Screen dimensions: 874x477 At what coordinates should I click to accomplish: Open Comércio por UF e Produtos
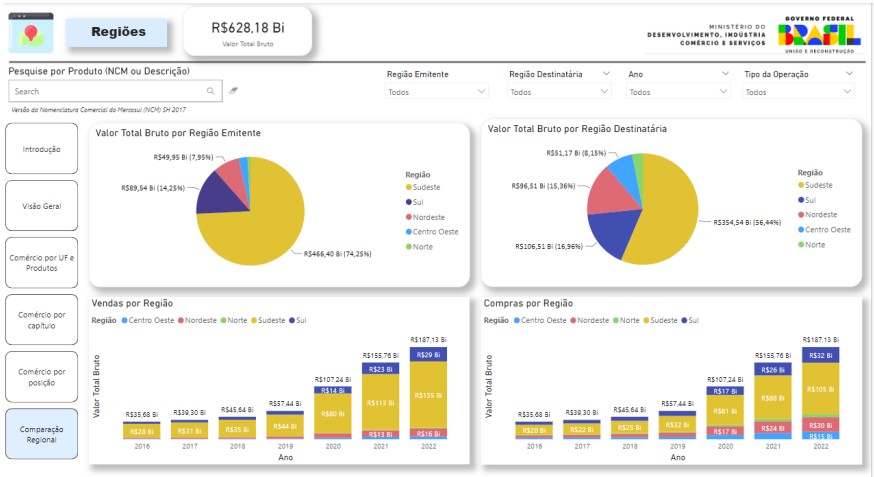41,263
